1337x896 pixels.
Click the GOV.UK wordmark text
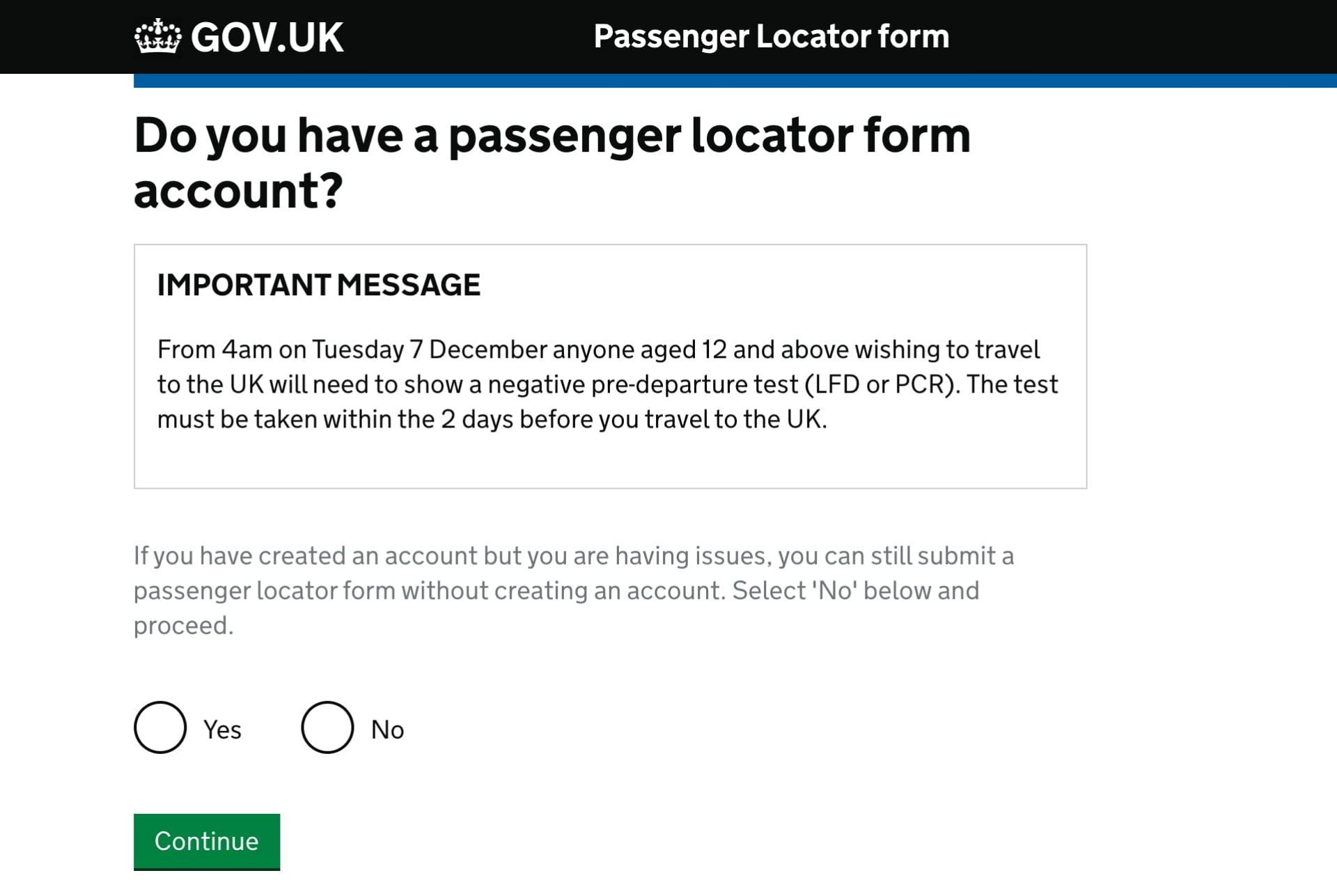tap(267, 36)
